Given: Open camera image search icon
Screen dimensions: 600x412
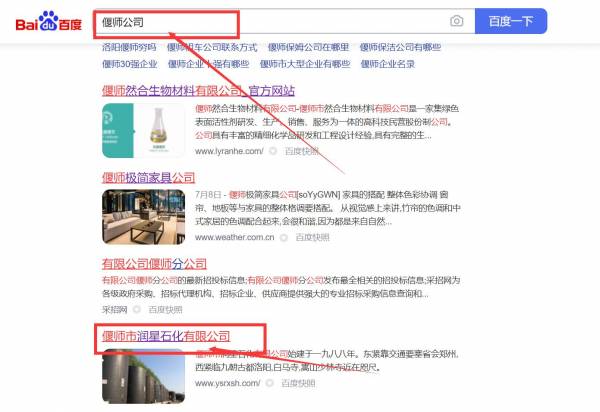Looking at the screenshot, I should click(456, 21).
